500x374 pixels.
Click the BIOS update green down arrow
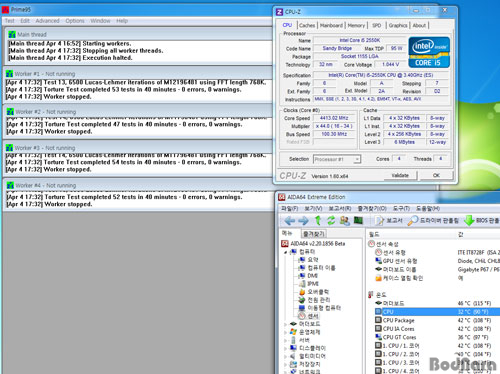(x=469, y=220)
